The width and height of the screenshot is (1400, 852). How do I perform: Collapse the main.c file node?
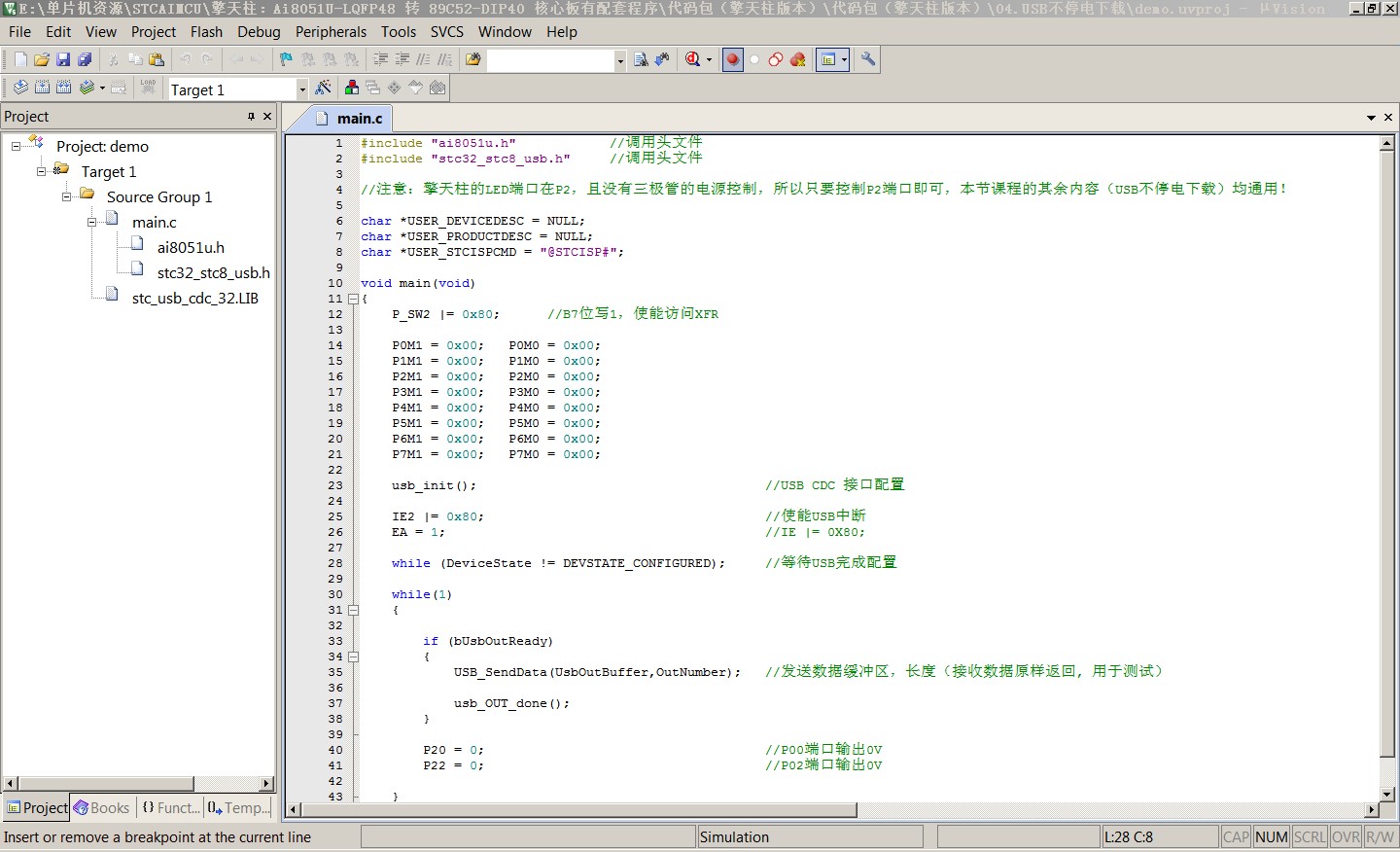(91, 222)
